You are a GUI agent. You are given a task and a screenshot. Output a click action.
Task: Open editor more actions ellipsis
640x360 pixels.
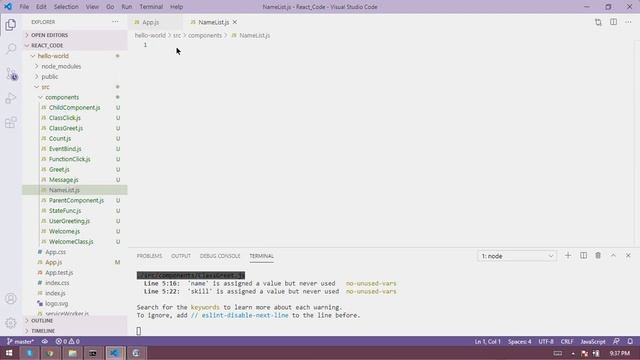(628, 22)
